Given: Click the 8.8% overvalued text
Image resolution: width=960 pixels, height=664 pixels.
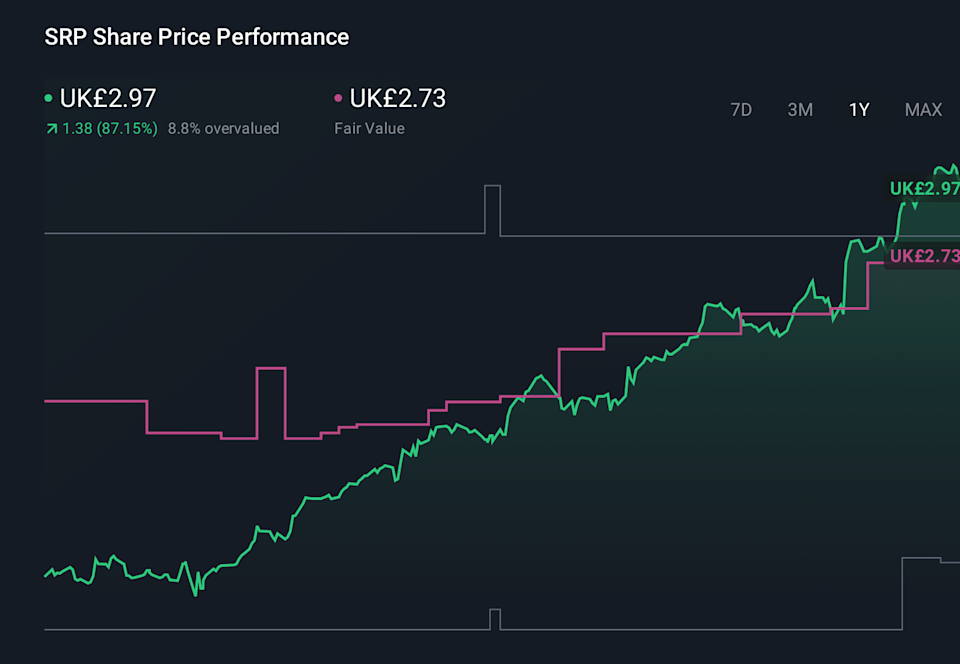Looking at the screenshot, I should pos(223,128).
